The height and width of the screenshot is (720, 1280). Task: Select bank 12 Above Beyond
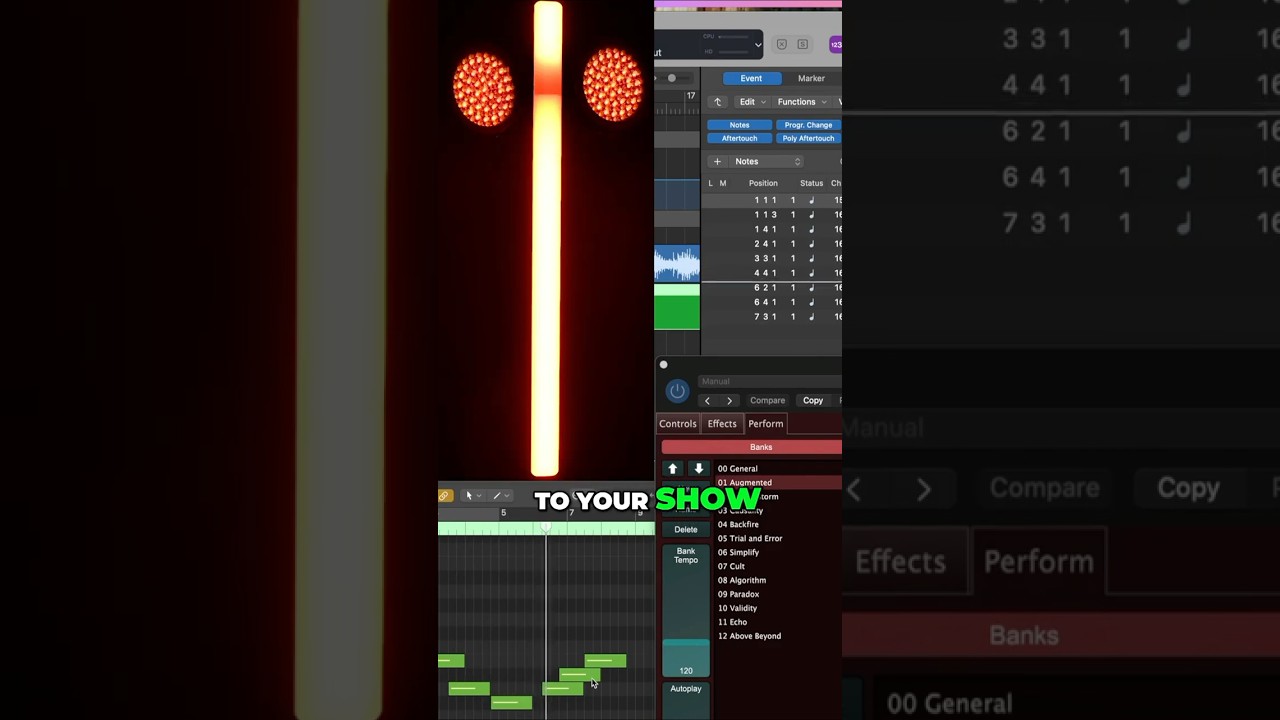click(x=777, y=637)
